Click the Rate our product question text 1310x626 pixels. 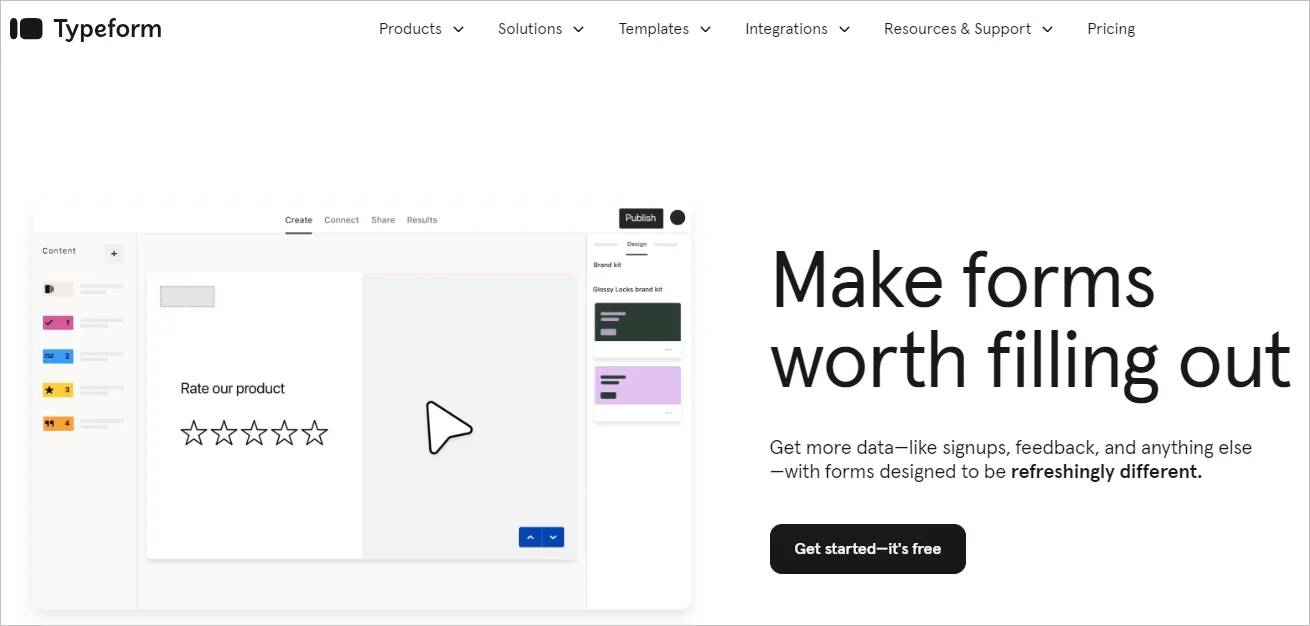click(x=233, y=388)
